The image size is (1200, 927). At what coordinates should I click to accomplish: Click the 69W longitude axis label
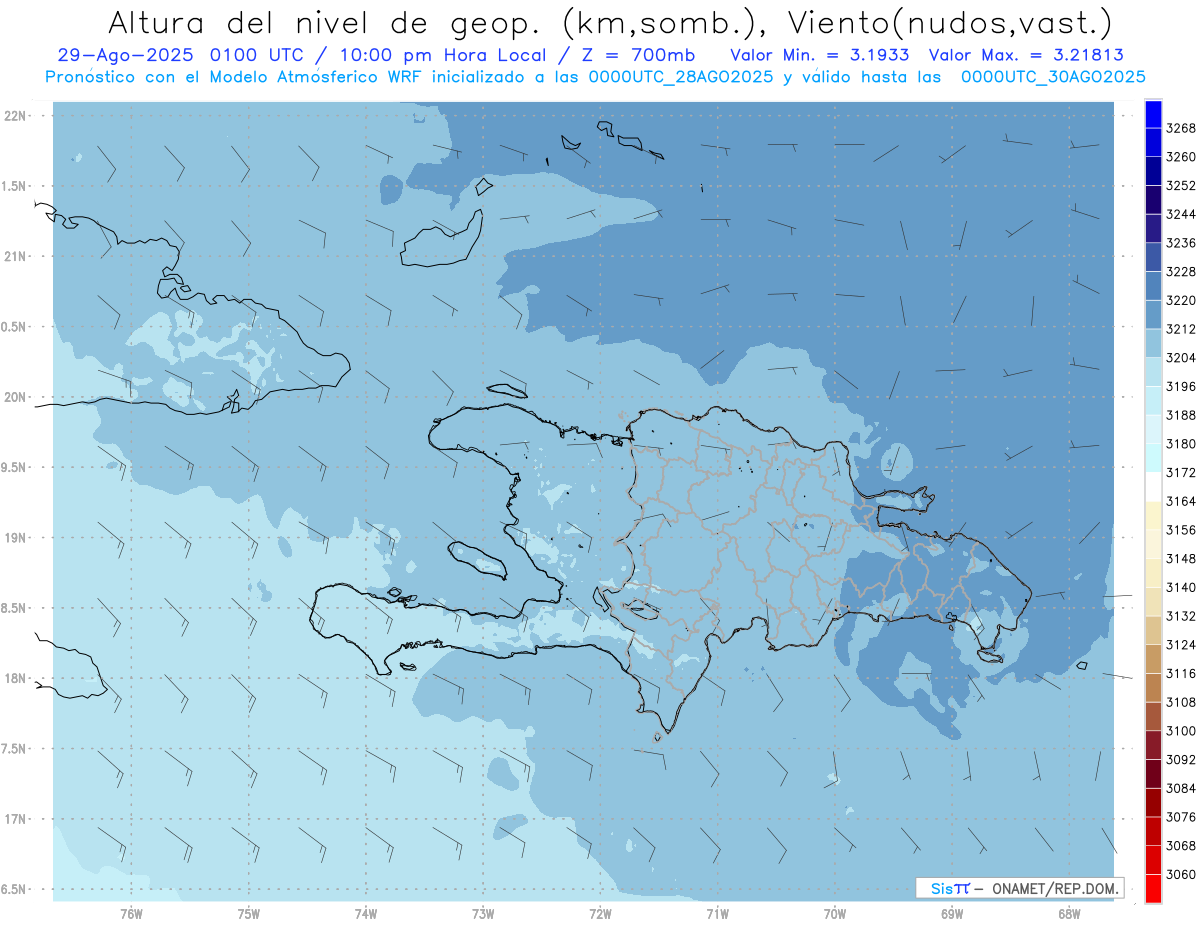[952, 914]
